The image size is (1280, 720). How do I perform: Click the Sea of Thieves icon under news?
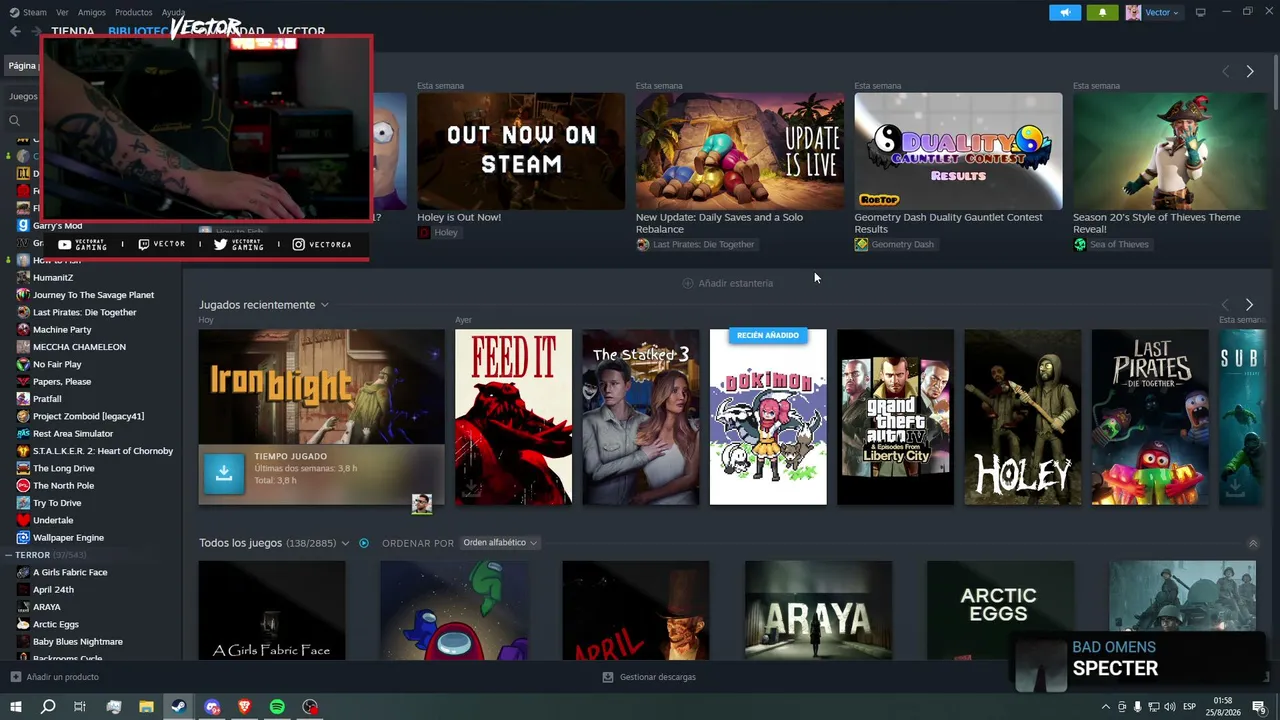click(1080, 244)
